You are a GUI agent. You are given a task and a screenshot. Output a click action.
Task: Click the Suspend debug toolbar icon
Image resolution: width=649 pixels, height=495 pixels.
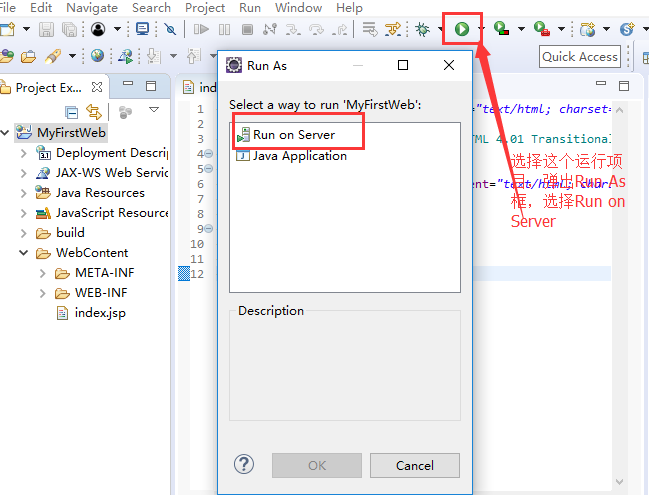tap(224, 29)
